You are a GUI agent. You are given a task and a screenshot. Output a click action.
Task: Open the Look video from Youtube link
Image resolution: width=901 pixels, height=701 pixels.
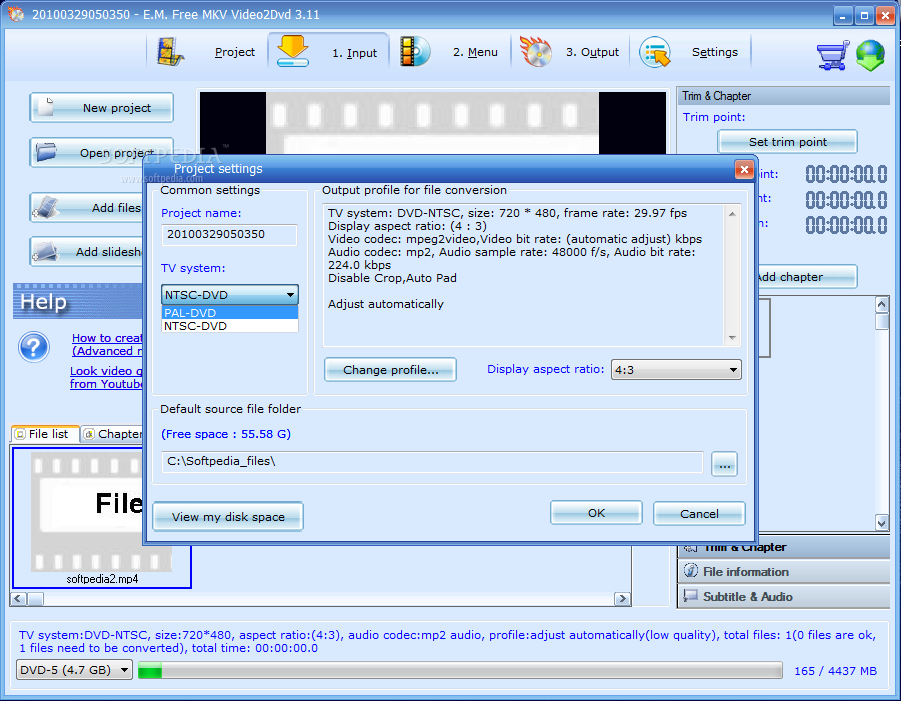click(106, 378)
